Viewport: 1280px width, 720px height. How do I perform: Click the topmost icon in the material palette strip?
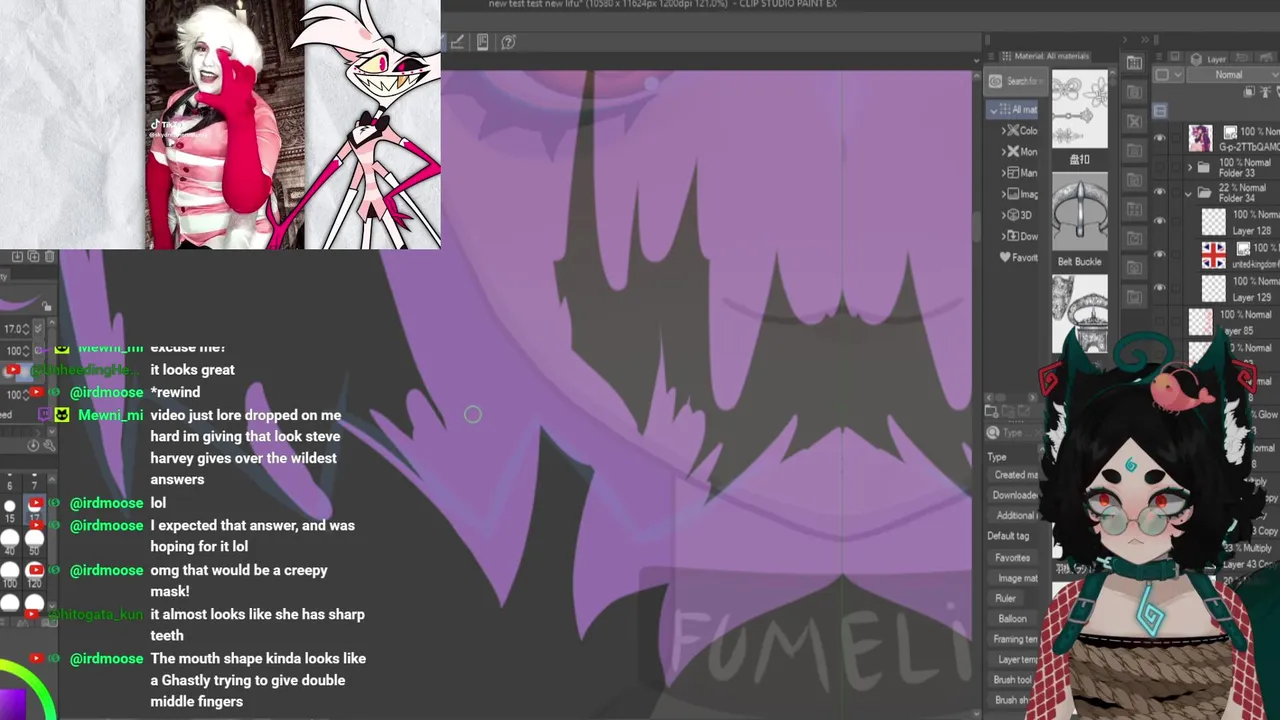tap(1134, 63)
